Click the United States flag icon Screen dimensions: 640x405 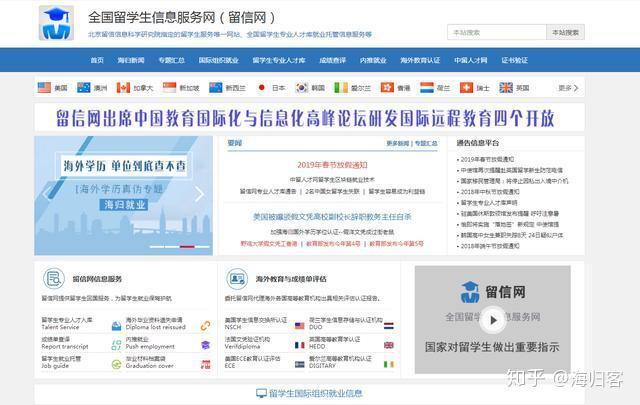click(44, 87)
